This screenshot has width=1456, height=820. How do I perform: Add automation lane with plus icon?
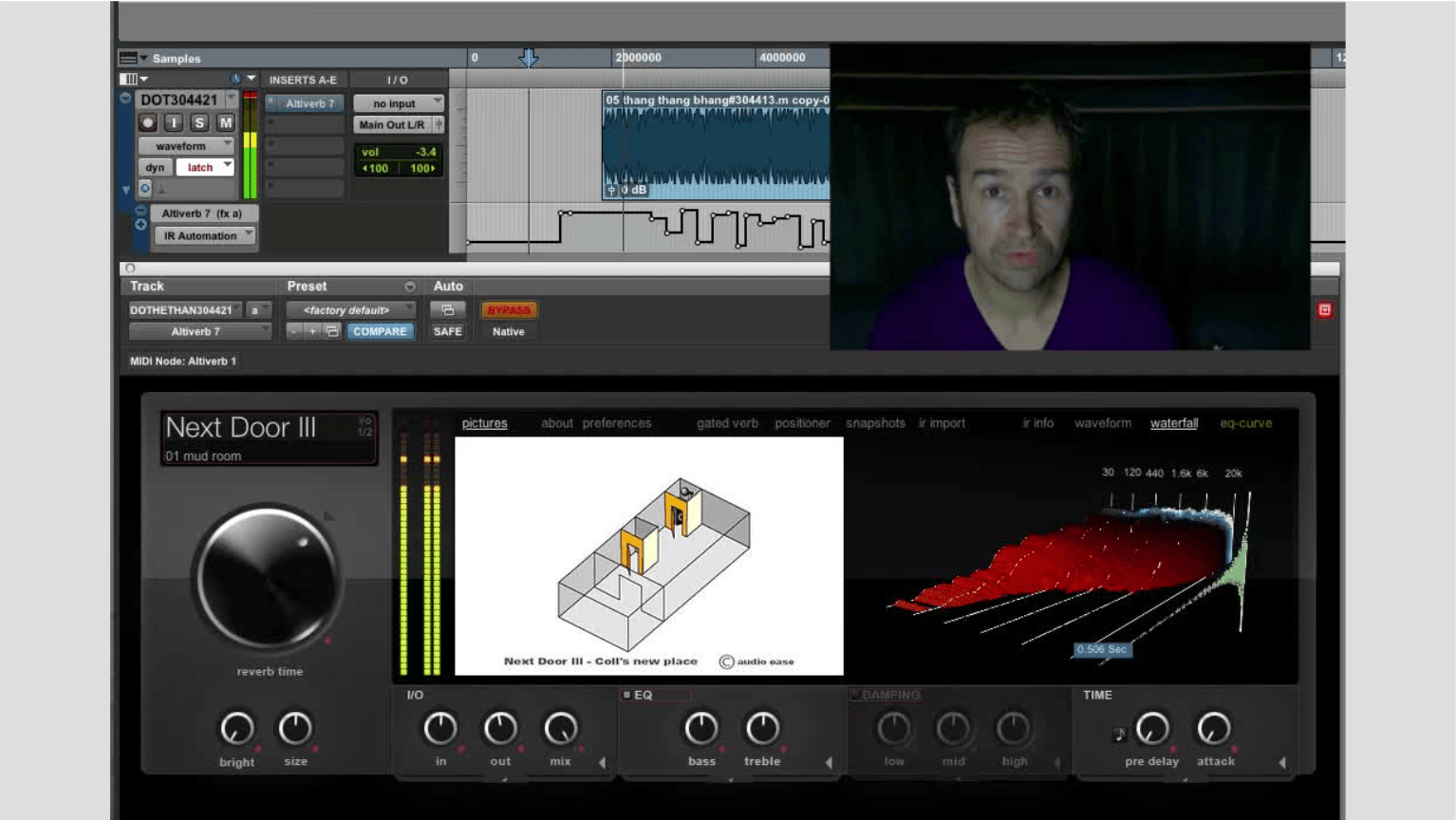(x=140, y=225)
